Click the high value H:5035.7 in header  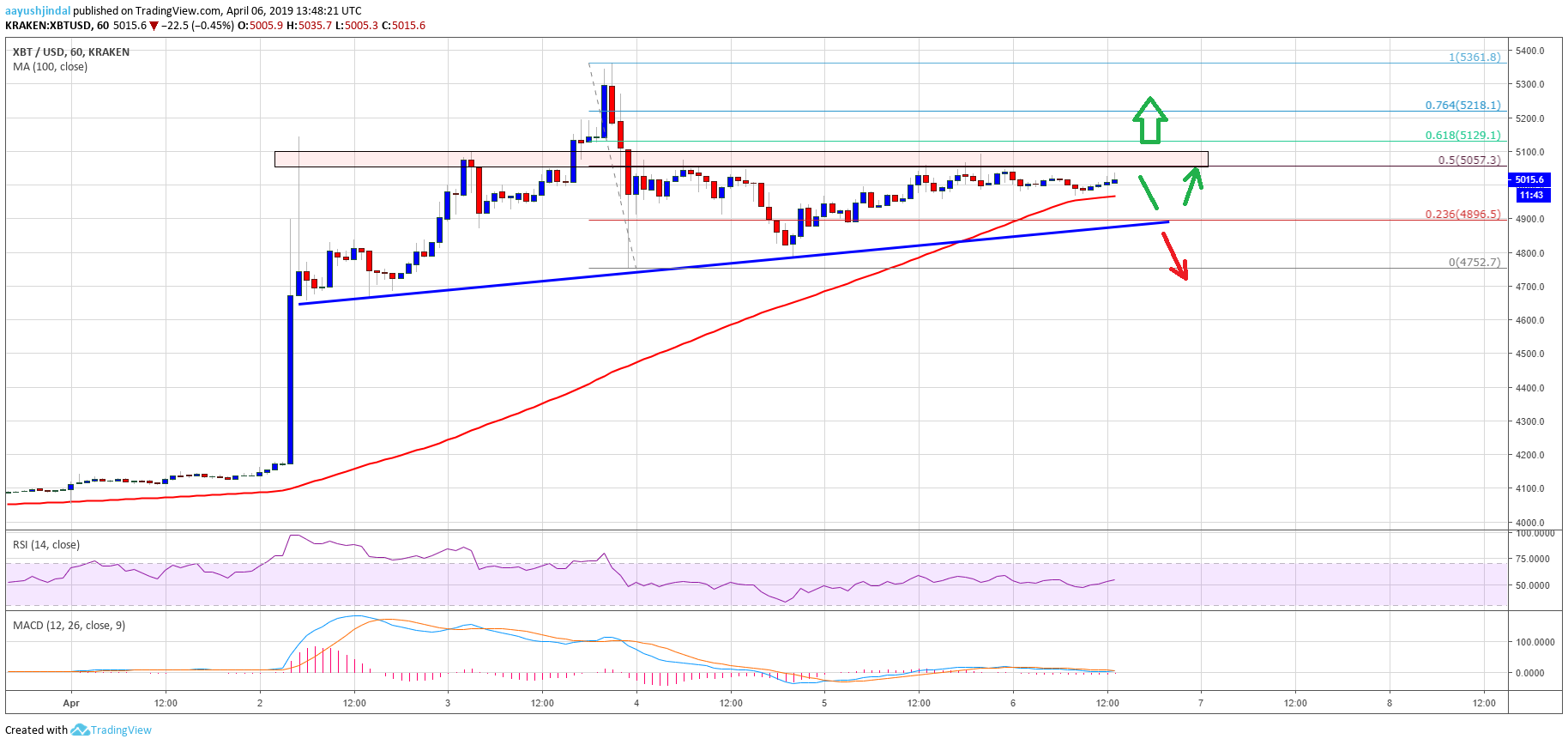(x=309, y=26)
